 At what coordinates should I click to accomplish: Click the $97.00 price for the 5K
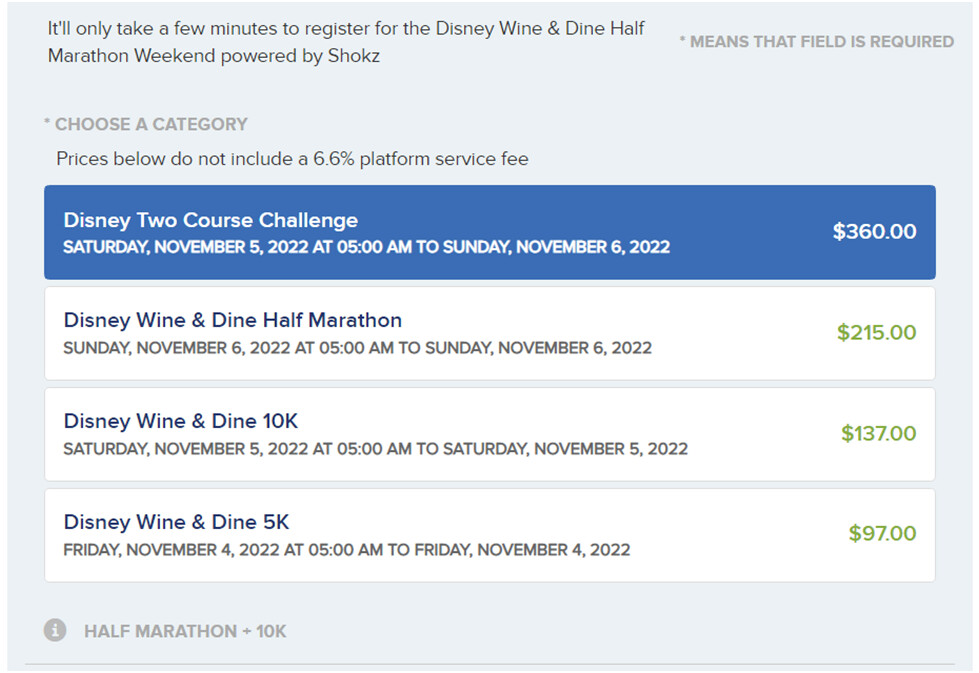[882, 534]
